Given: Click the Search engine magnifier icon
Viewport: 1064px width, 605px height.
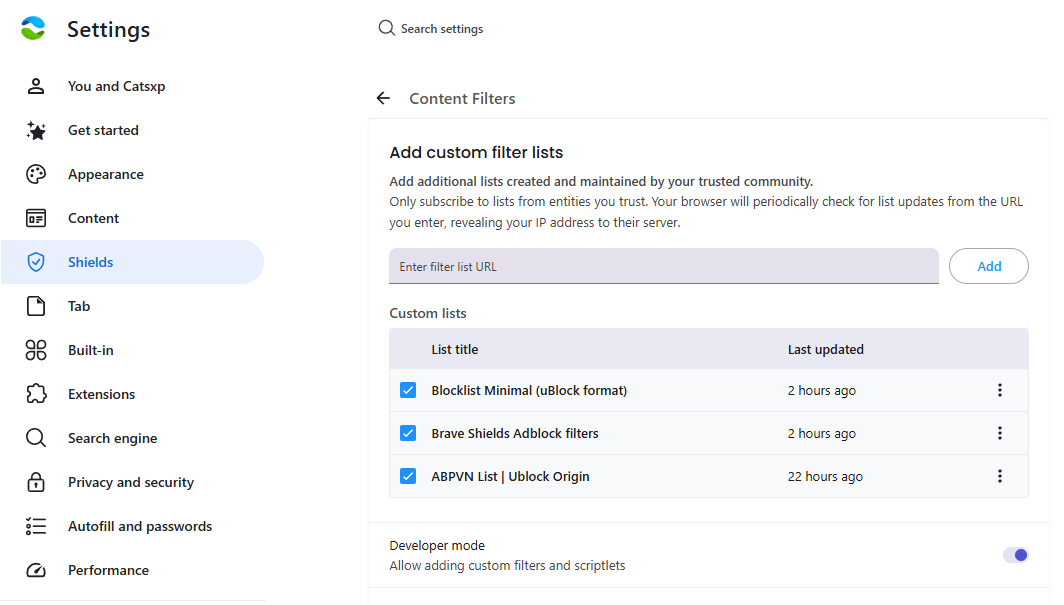Looking at the screenshot, I should point(36,438).
